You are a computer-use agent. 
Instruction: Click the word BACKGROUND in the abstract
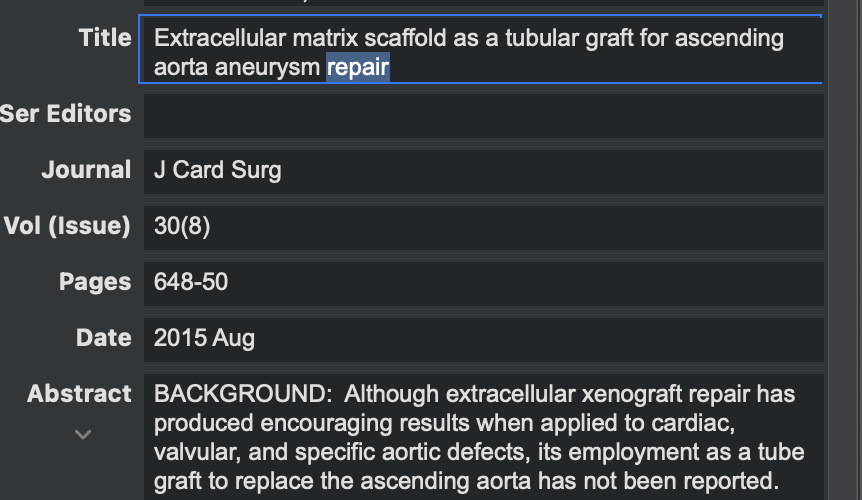pos(242,395)
